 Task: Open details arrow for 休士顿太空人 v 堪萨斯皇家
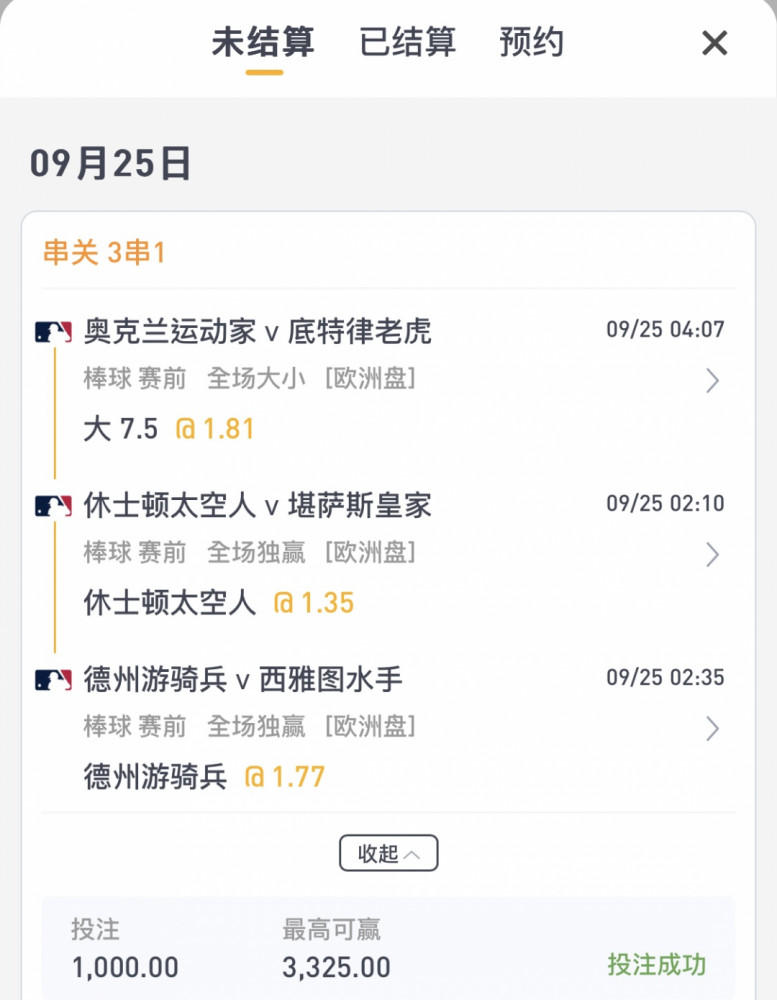(713, 555)
